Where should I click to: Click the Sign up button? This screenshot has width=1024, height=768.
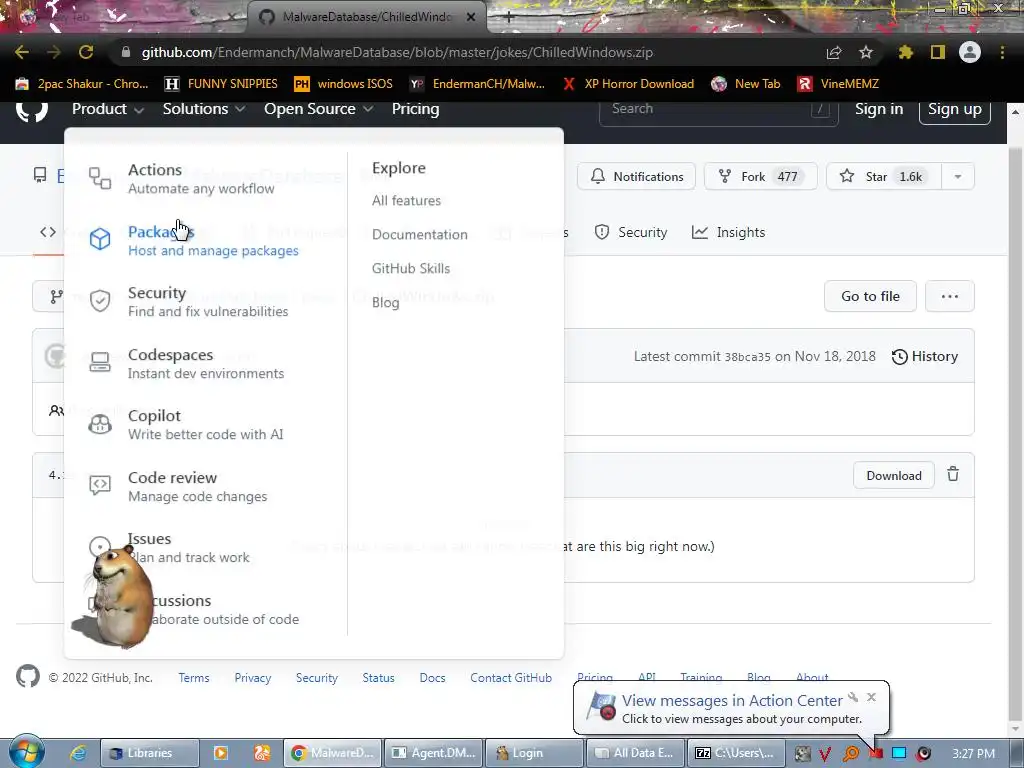point(955,110)
